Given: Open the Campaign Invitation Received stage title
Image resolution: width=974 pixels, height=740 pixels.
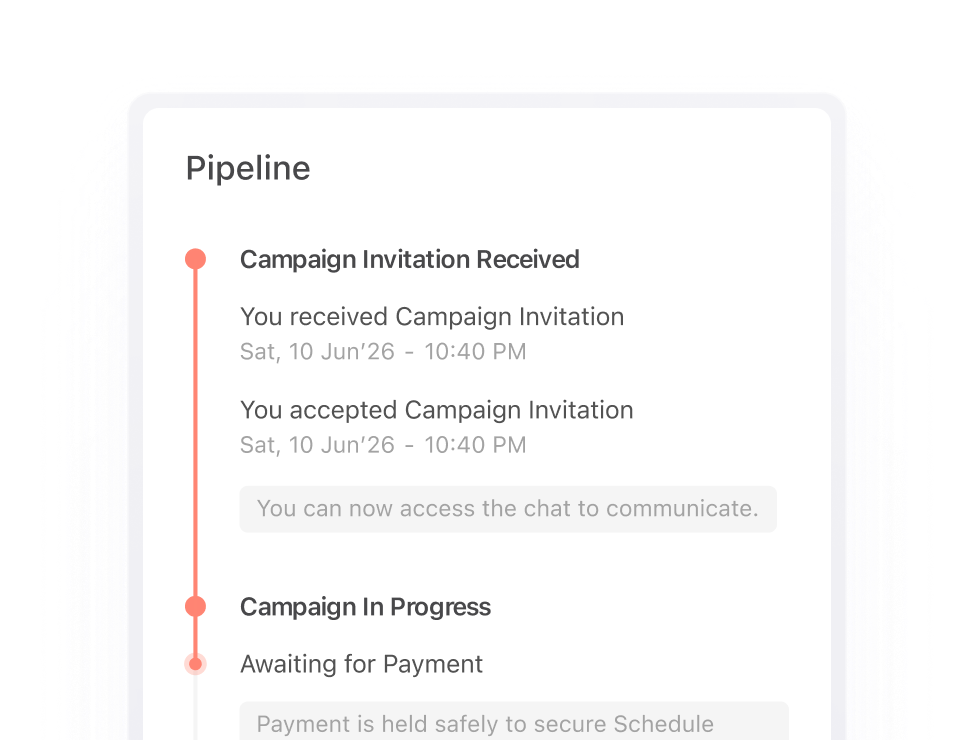Looking at the screenshot, I should click(409, 260).
